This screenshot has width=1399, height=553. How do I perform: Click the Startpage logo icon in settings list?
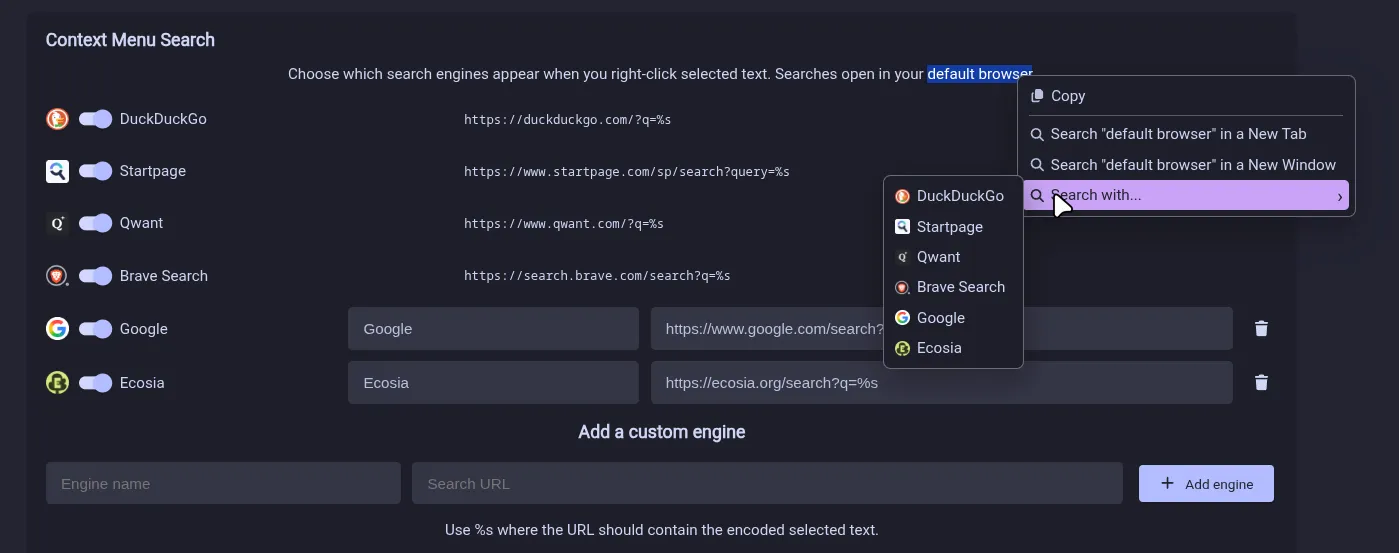pyautogui.click(x=57, y=171)
